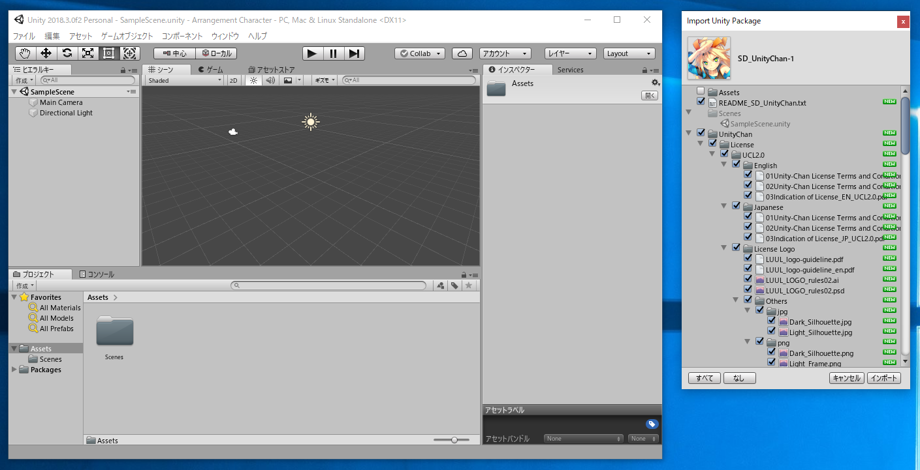Click the Step frame button
This screenshot has height=470, width=920.
coord(353,53)
